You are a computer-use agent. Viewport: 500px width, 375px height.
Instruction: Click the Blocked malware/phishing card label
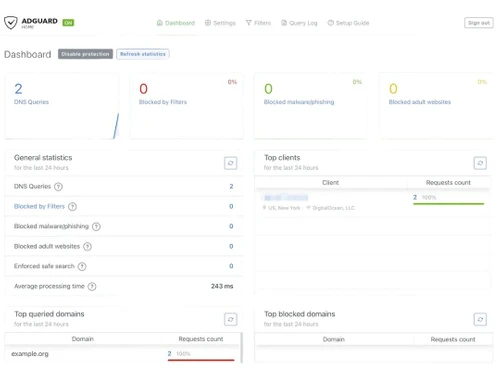coord(299,102)
